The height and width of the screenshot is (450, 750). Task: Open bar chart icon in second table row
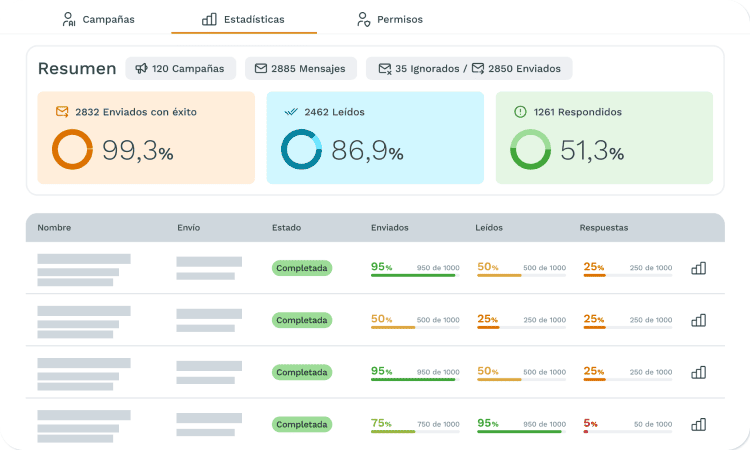click(699, 320)
